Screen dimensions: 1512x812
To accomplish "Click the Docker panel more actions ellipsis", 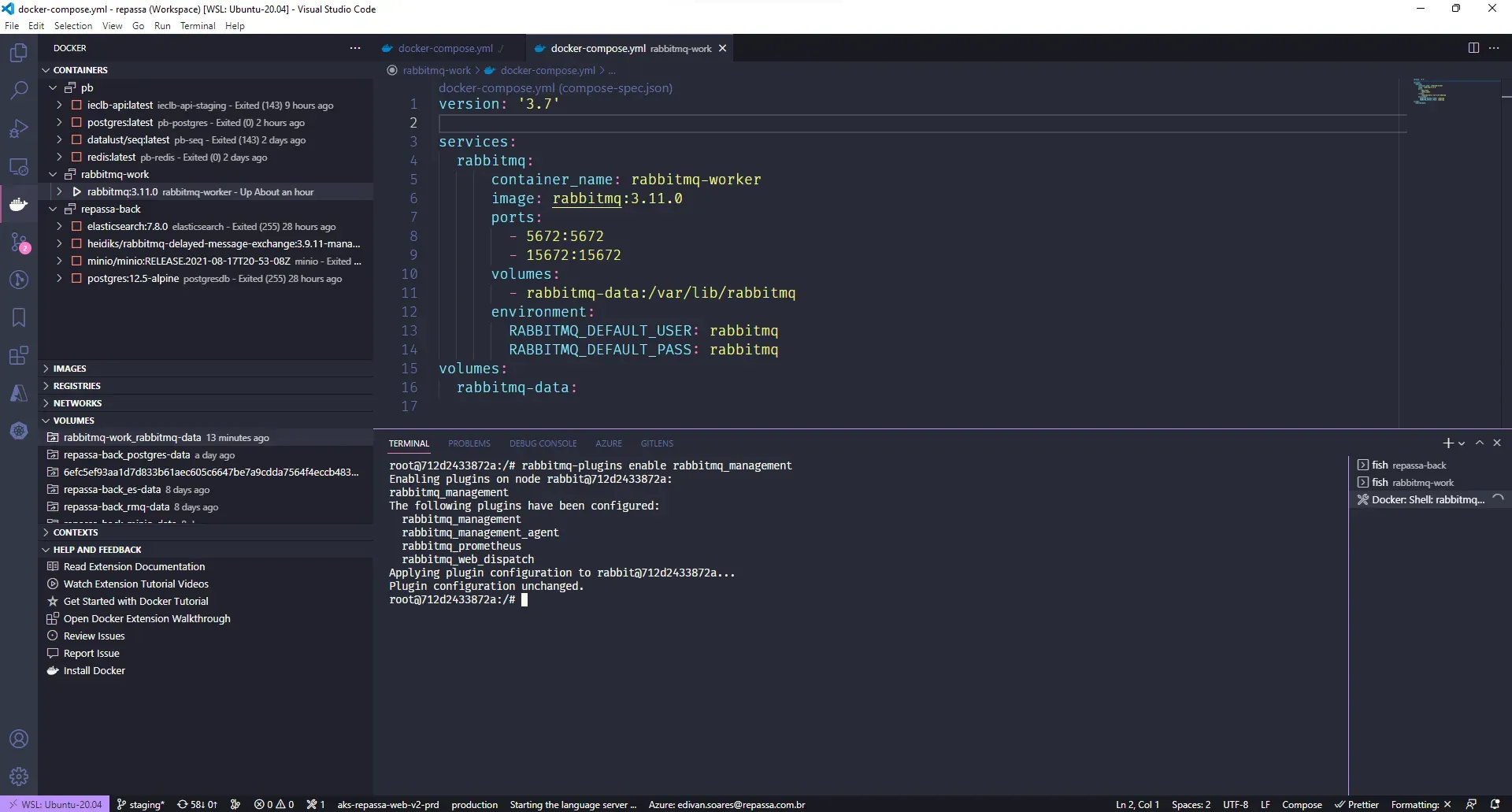I will pyautogui.click(x=355, y=48).
